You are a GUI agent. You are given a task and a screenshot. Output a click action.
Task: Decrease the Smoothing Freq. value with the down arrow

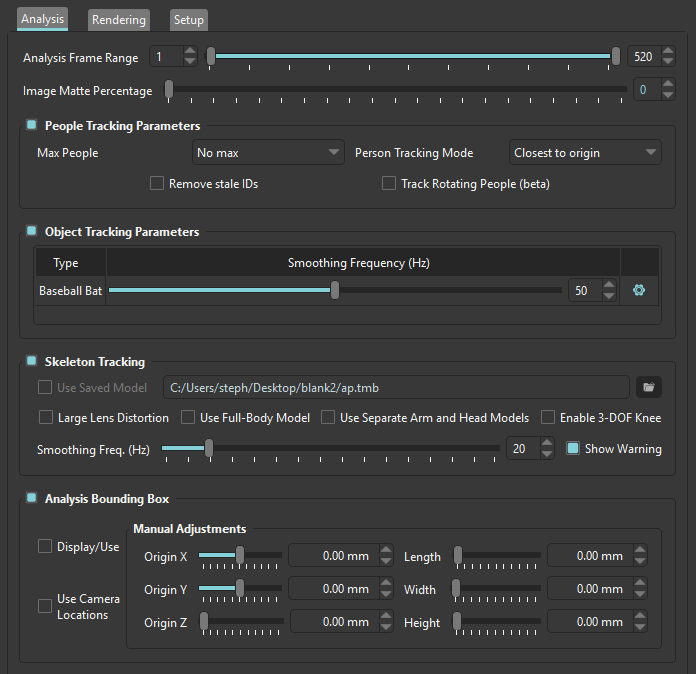546,454
